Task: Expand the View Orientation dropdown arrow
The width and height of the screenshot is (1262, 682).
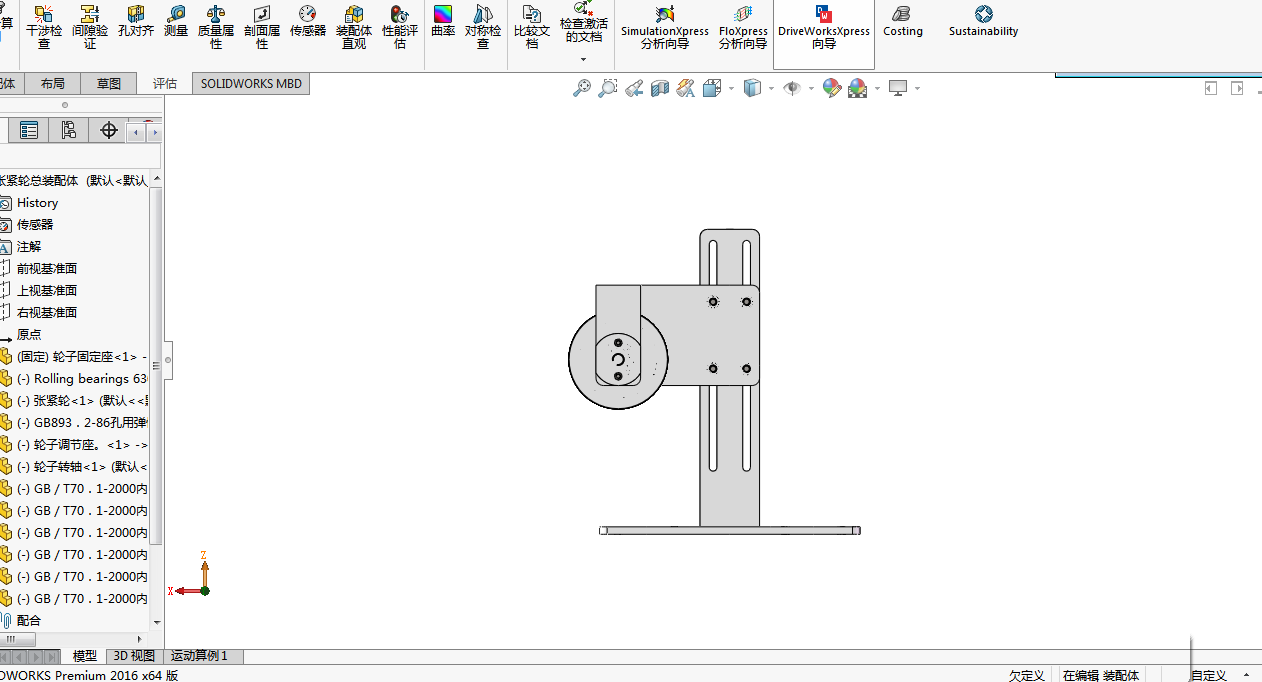Action: click(731, 89)
